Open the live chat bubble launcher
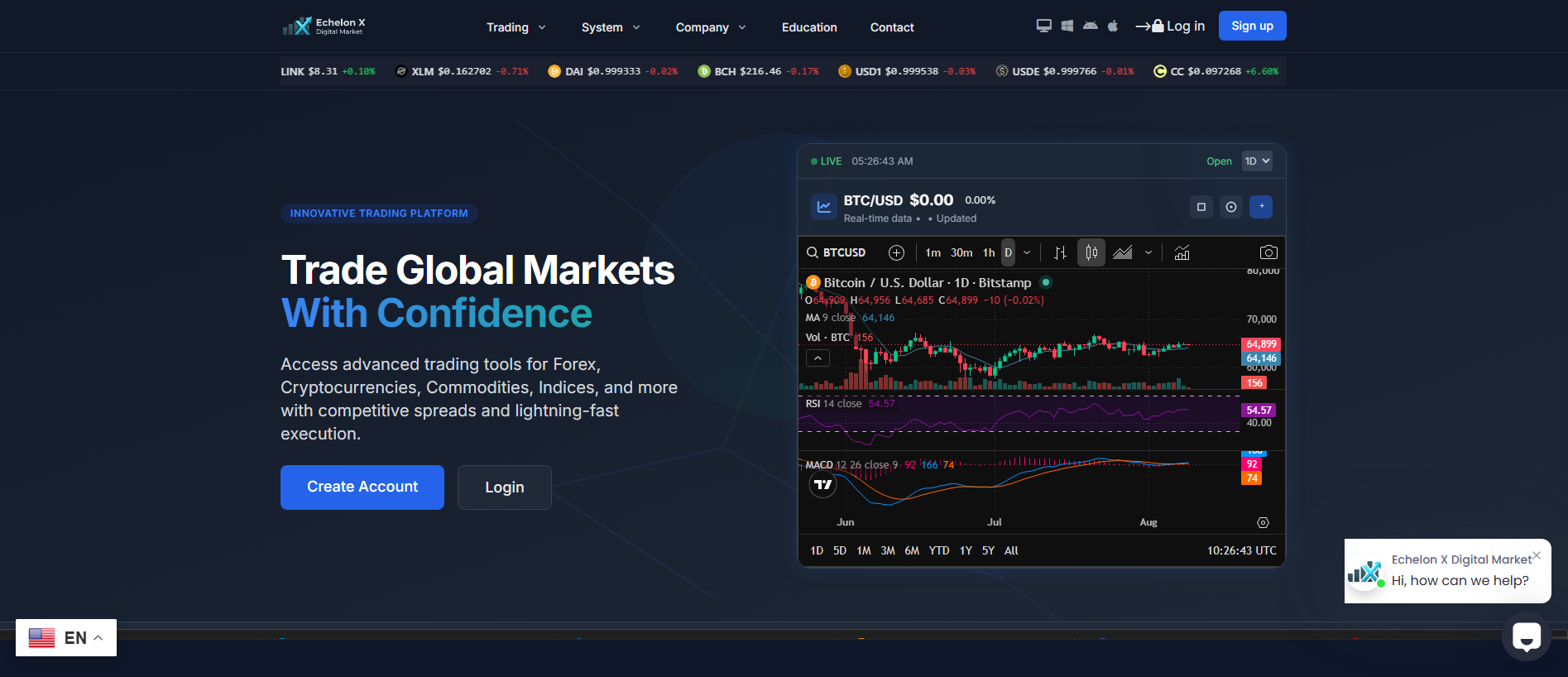The image size is (1568, 677). point(1527,636)
